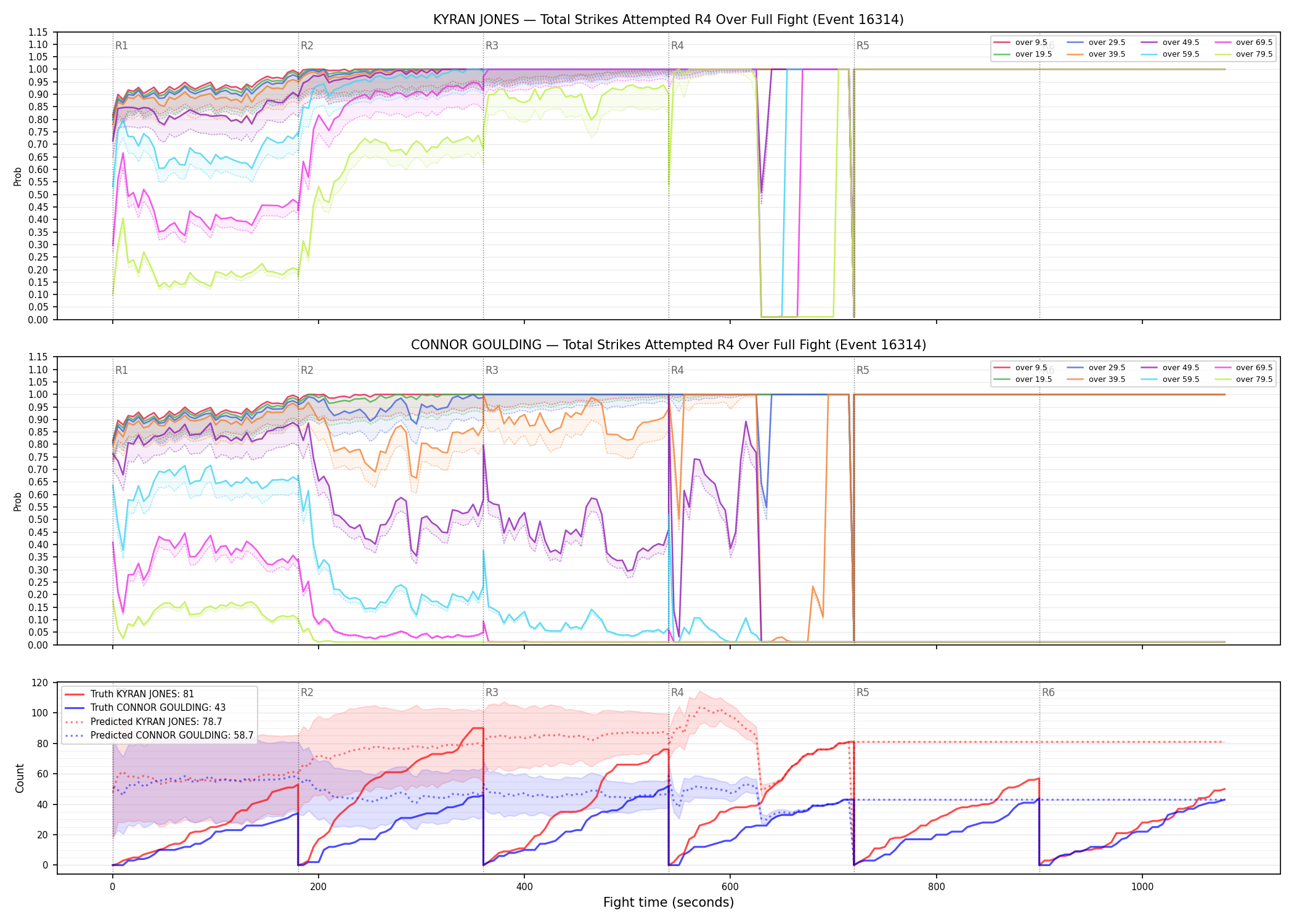Pick 'over 29.5' in the Connor Goulding legend

1096,368
